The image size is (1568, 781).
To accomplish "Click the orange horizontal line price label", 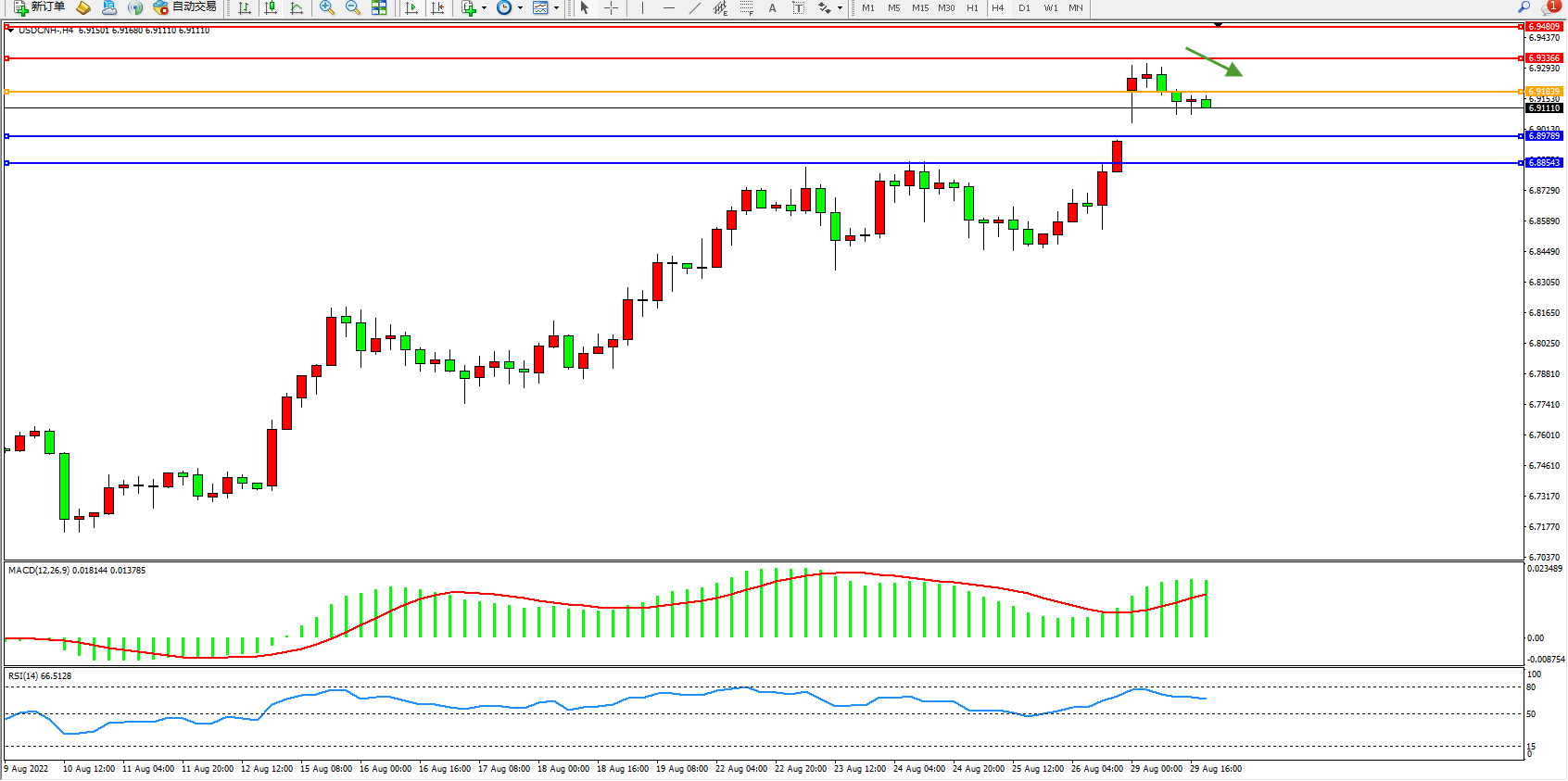I will tap(1544, 92).
